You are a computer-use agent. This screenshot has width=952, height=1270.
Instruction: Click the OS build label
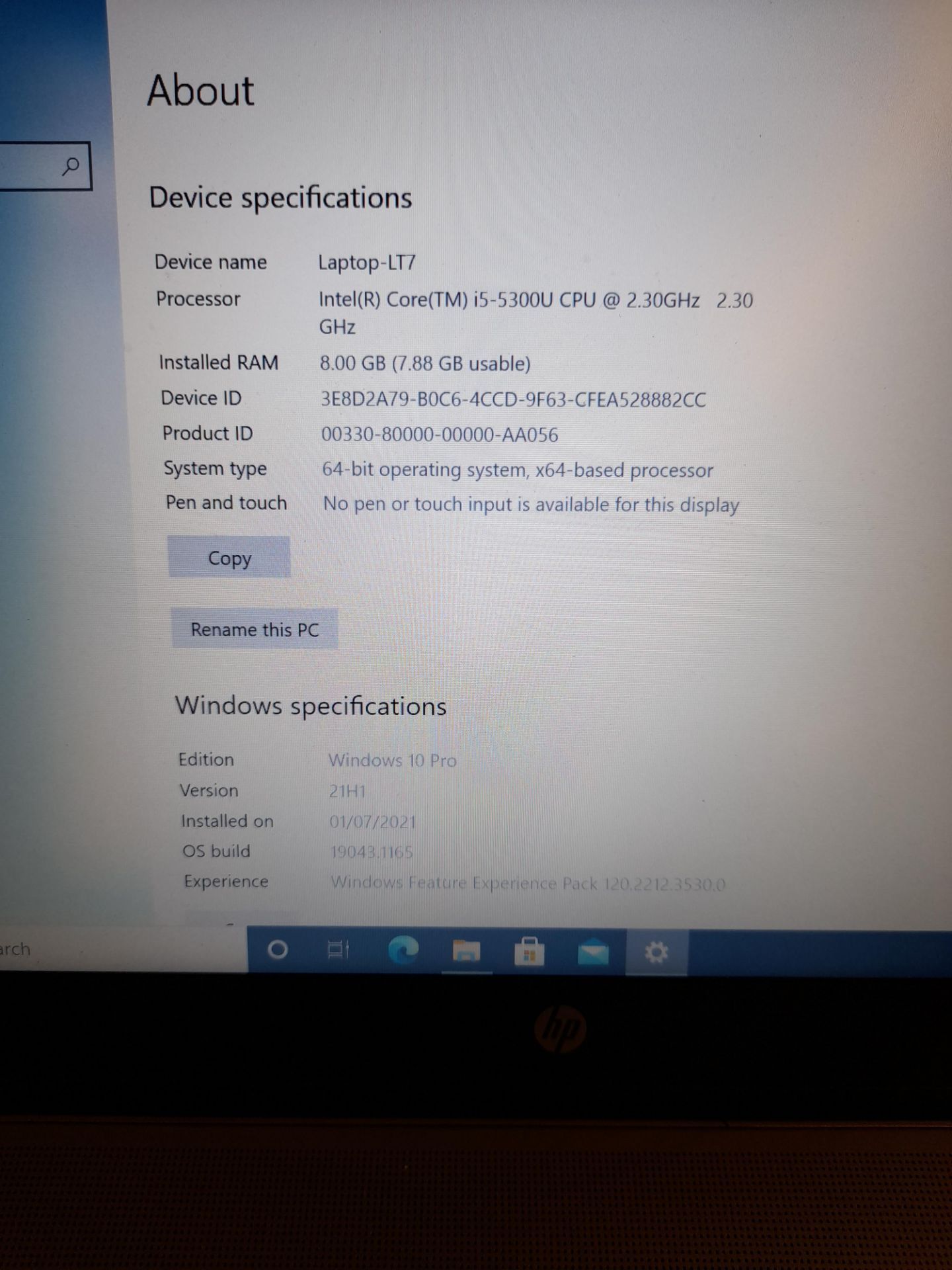(x=217, y=851)
